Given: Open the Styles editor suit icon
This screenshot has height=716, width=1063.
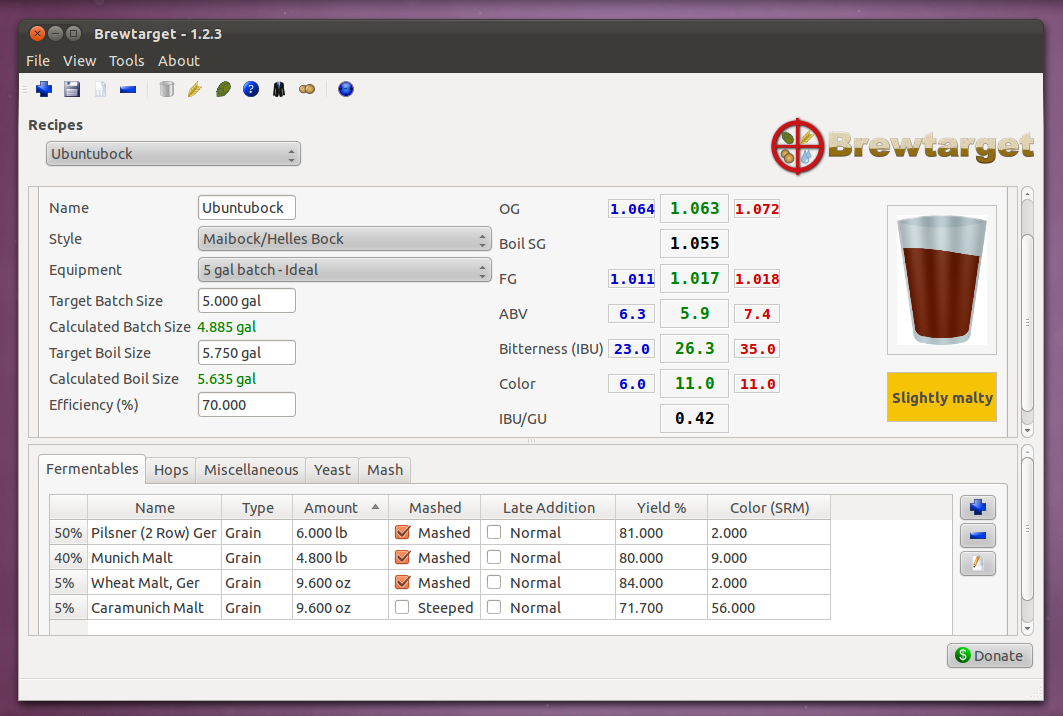Looking at the screenshot, I should click(x=279, y=89).
